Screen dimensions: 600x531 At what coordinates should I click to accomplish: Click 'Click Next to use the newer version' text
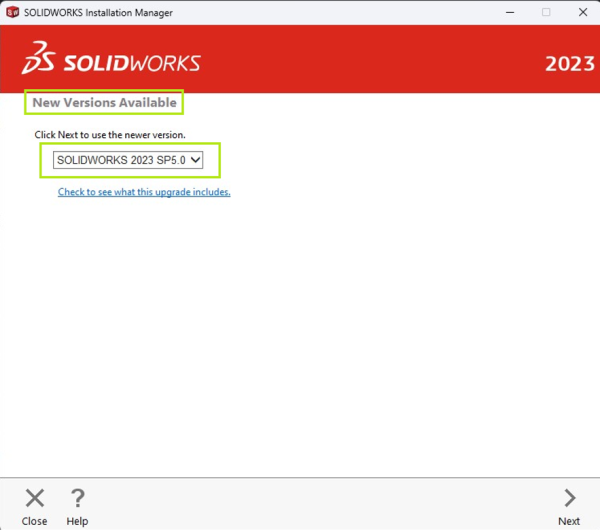pos(110,134)
